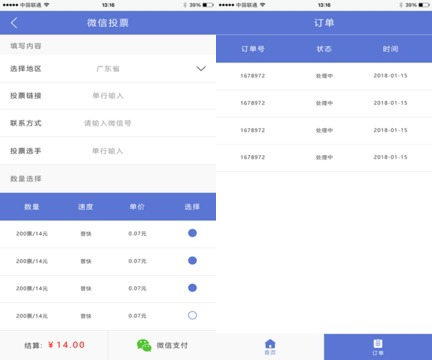Go back using the arrow beside 微信投票
Image resolution: width=432 pixels, height=360 pixels.
[x=14, y=23]
